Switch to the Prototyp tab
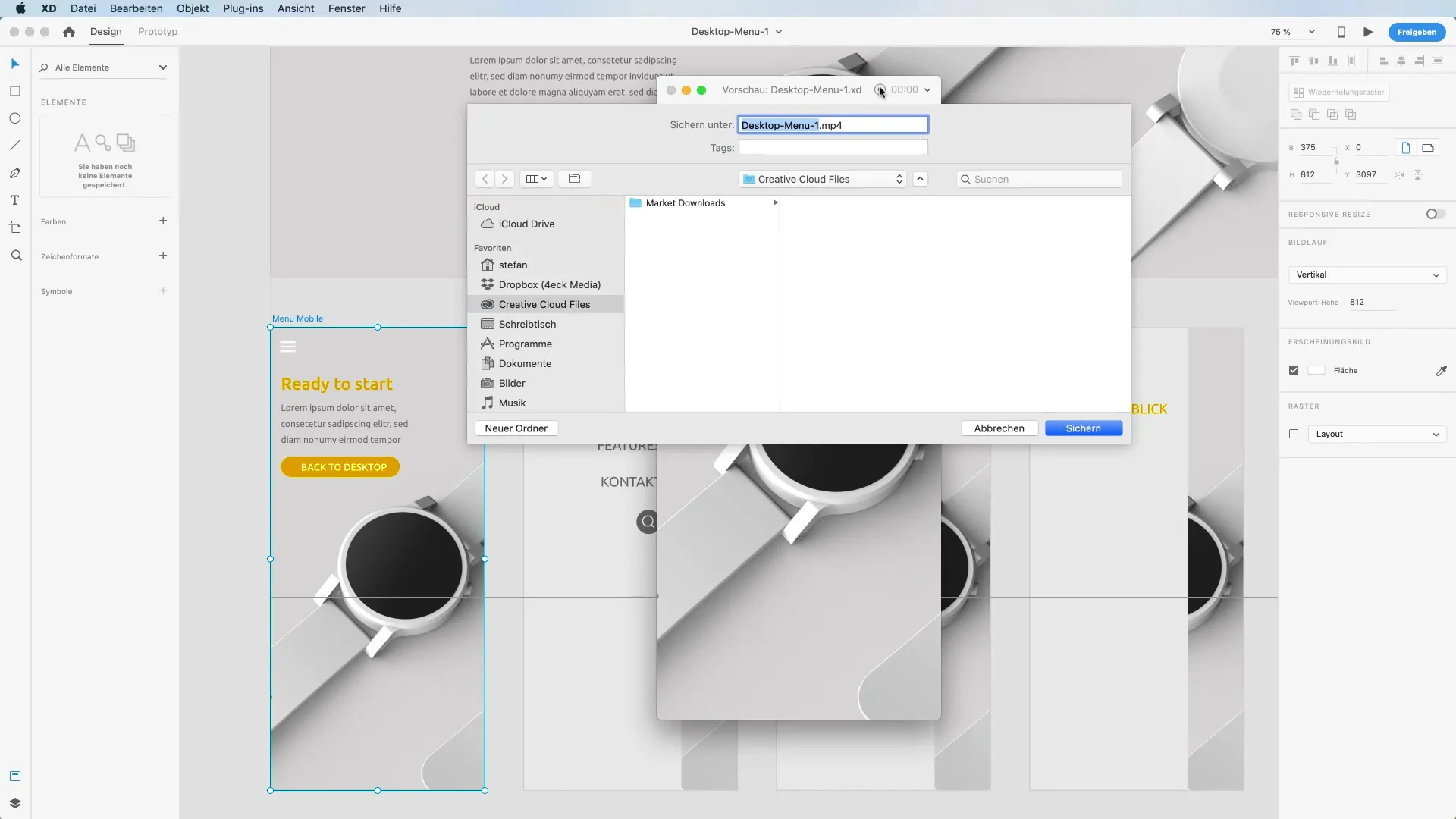This screenshot has height=819, width=1456. click(x=158, y=32)
